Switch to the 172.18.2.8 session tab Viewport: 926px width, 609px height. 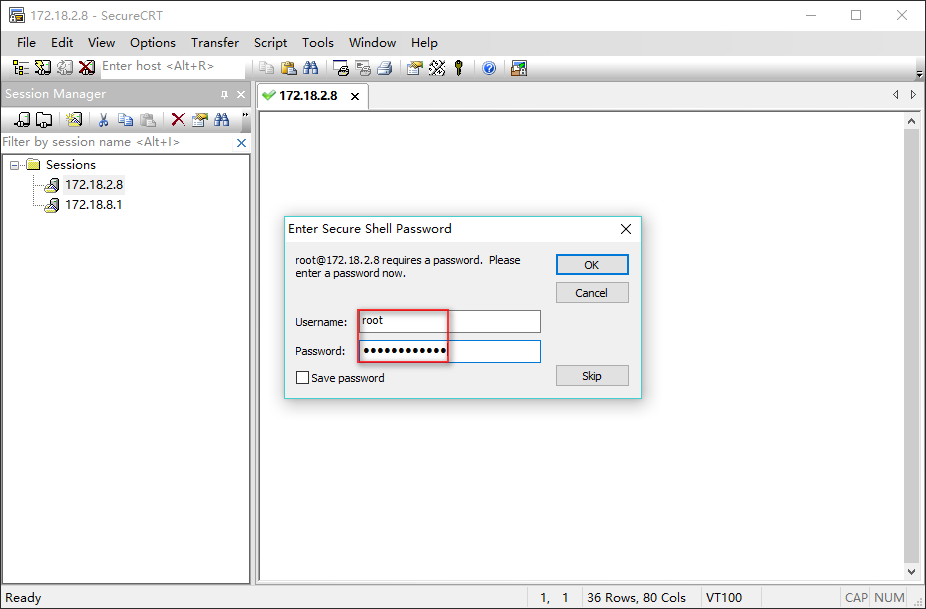coord(308,96)
